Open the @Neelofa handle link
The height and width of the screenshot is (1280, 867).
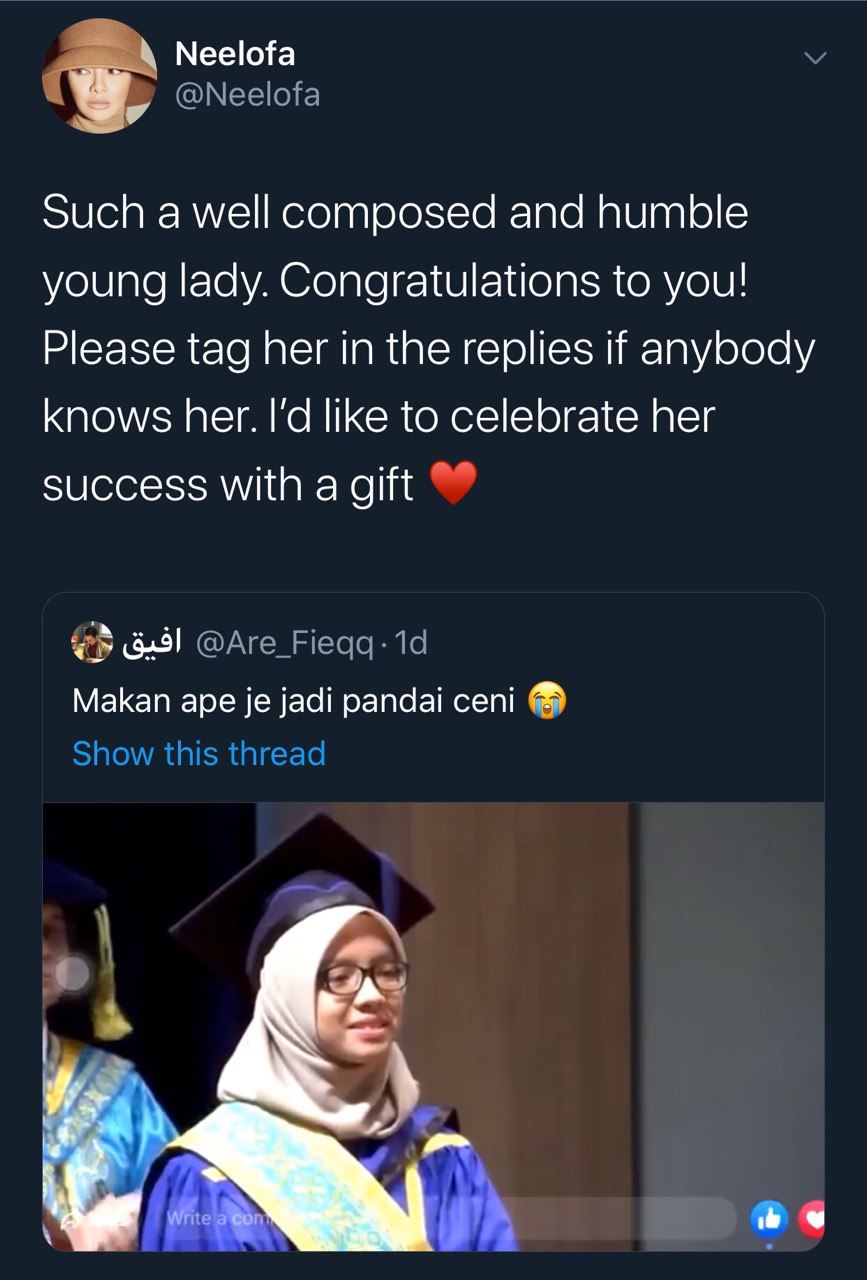pyautogui.click(x=247, y=95)
